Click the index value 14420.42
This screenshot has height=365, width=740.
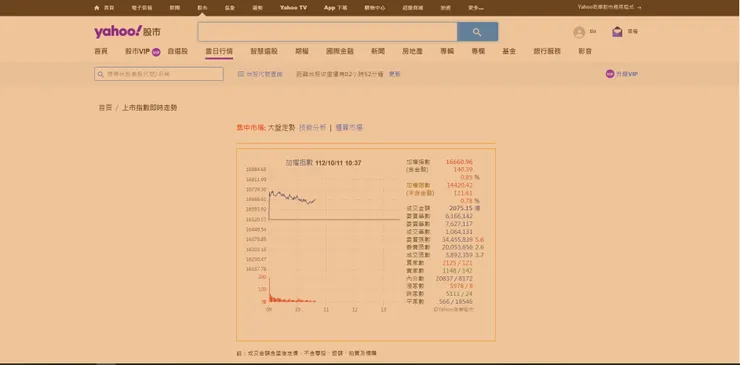(459, 185)
